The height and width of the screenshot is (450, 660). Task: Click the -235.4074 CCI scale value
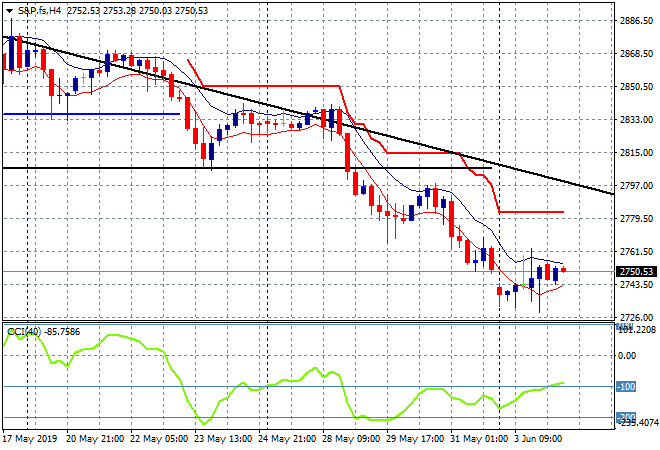[x=638, y=423]
